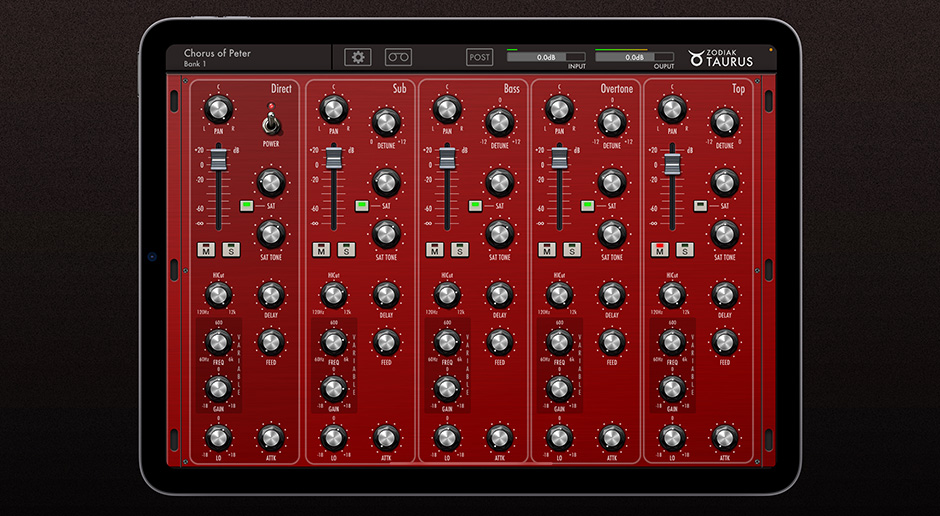Click the tape recorder icon

pos(398,57)
